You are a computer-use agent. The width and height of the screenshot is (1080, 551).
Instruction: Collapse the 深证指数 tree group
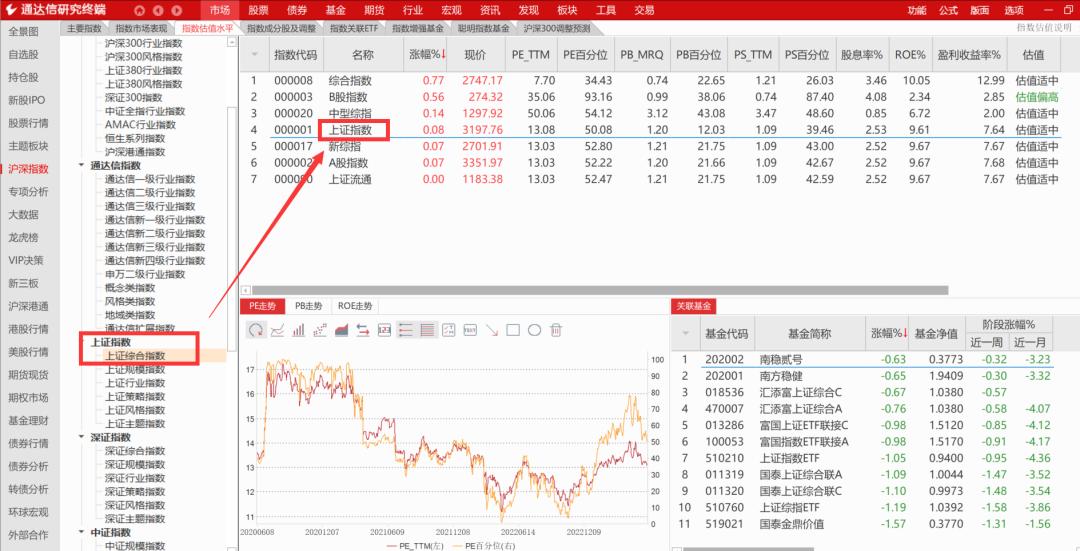[x=82, y=437]
